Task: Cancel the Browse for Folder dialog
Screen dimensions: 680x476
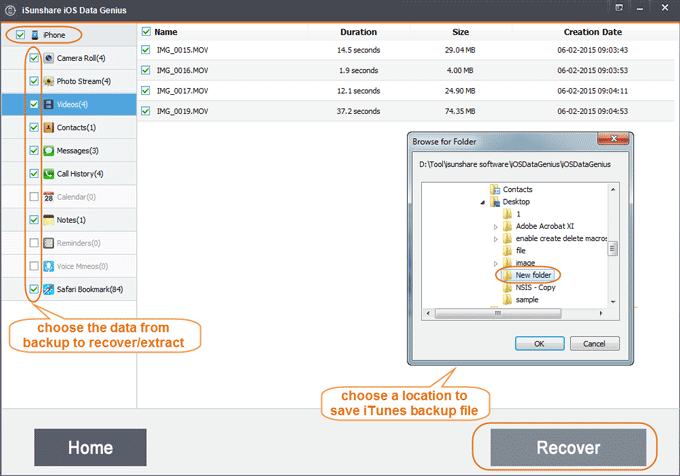Action: coord(595,344)
